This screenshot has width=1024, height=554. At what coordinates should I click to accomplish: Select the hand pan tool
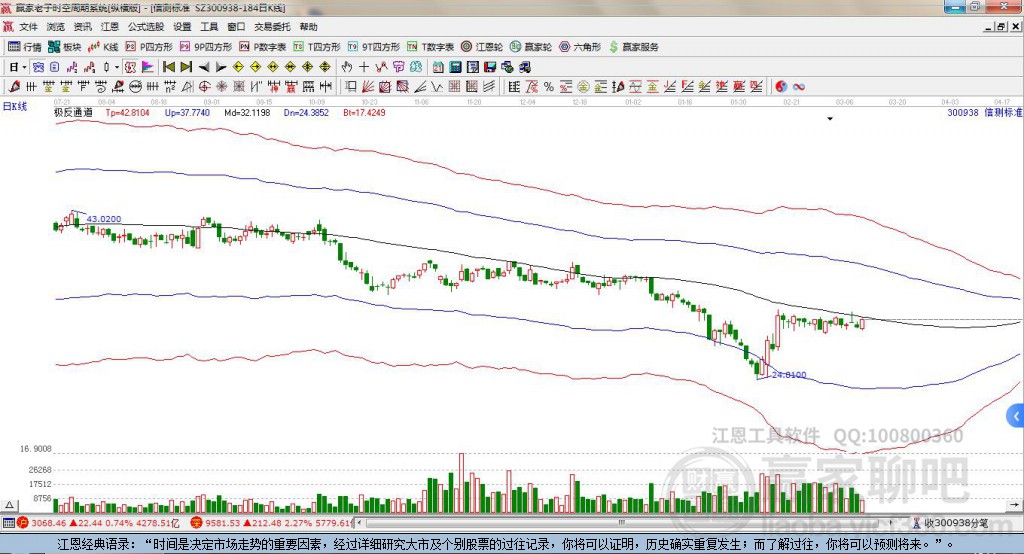pyautogui.click(x=347, y=67)
